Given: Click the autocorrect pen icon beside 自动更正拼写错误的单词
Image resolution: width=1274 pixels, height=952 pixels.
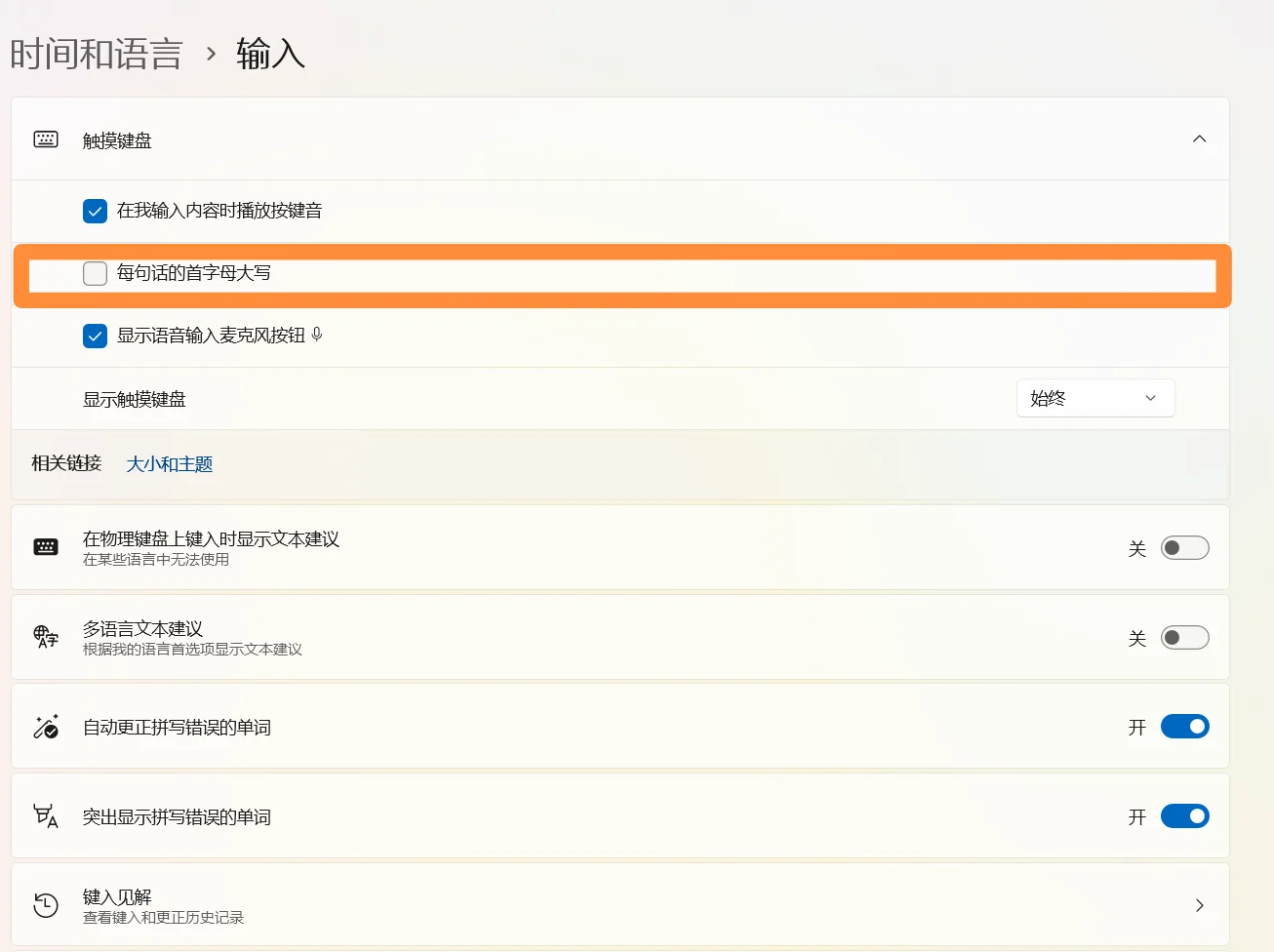Looking at the screenshot, I should pos(45,726).
